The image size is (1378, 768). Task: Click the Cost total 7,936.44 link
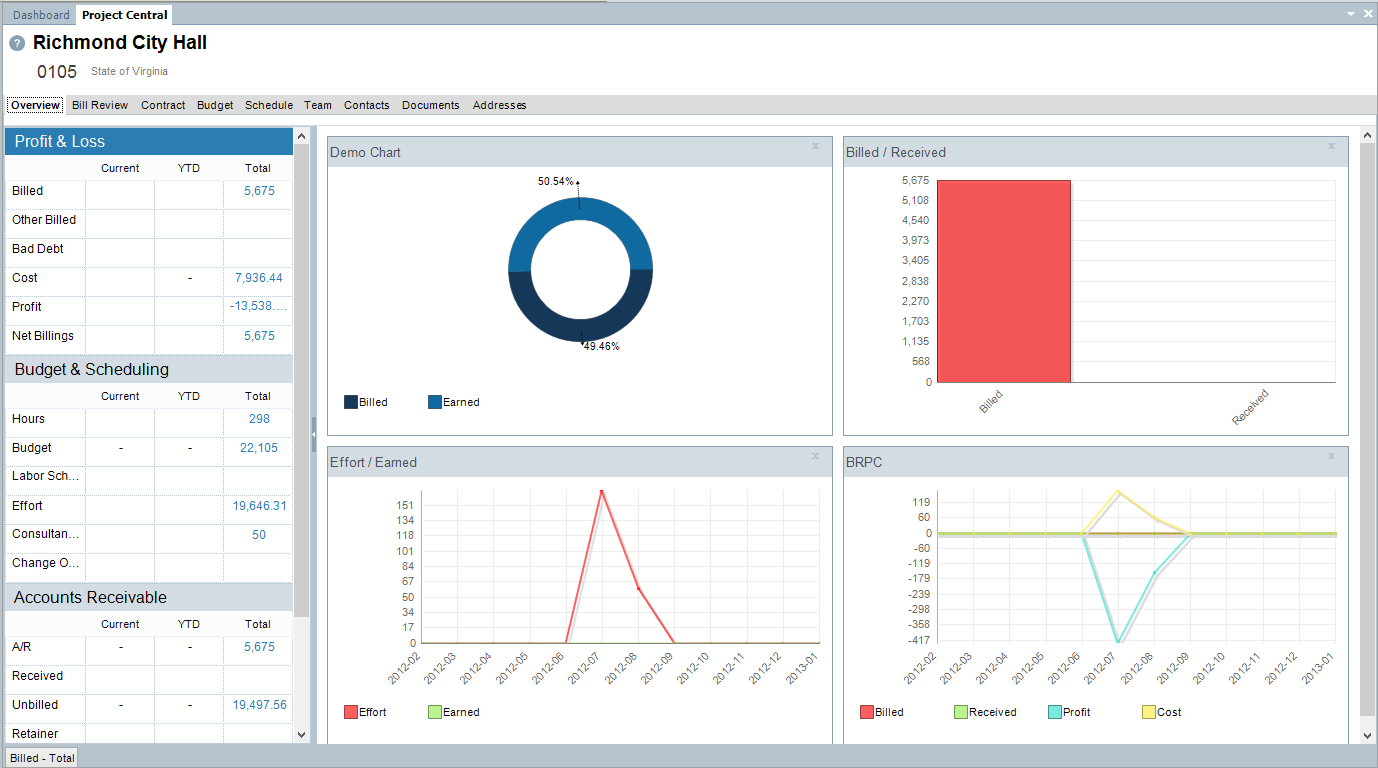(259, 278)
